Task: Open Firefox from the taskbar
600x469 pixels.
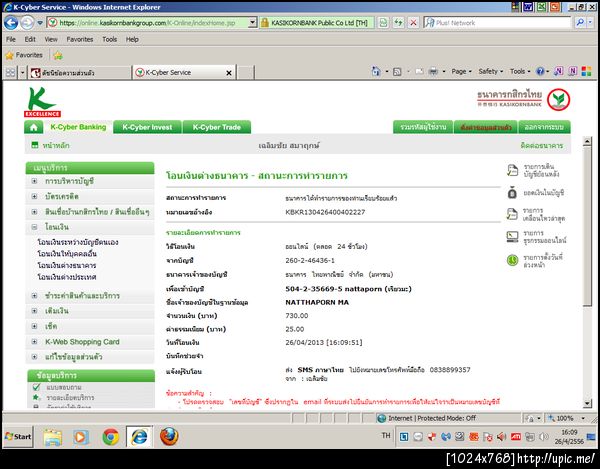Action: [169, 436]
